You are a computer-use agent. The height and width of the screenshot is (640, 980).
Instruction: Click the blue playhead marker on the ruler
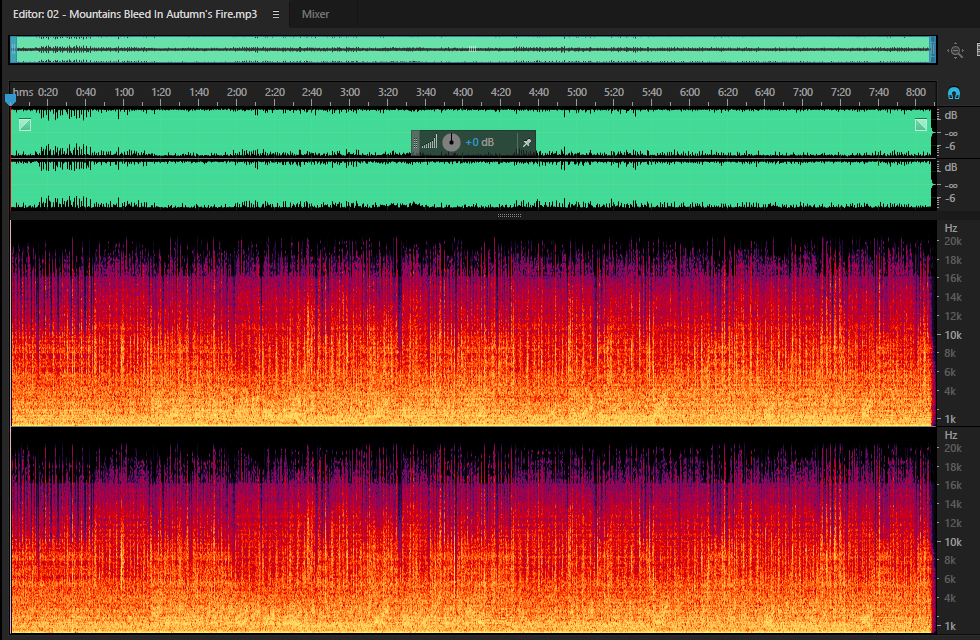click(x=10, y=99)
